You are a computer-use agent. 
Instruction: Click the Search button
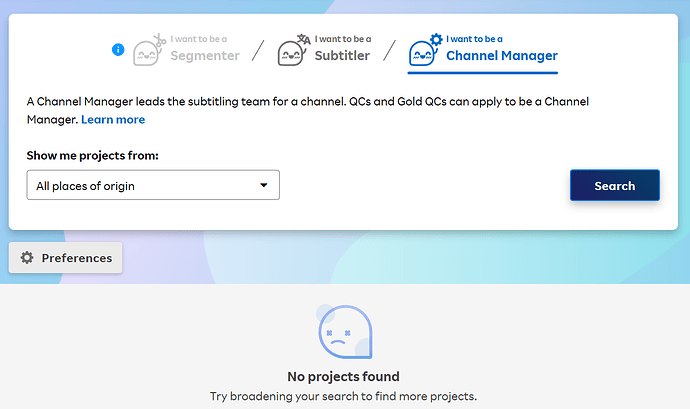tap(615, 185)
